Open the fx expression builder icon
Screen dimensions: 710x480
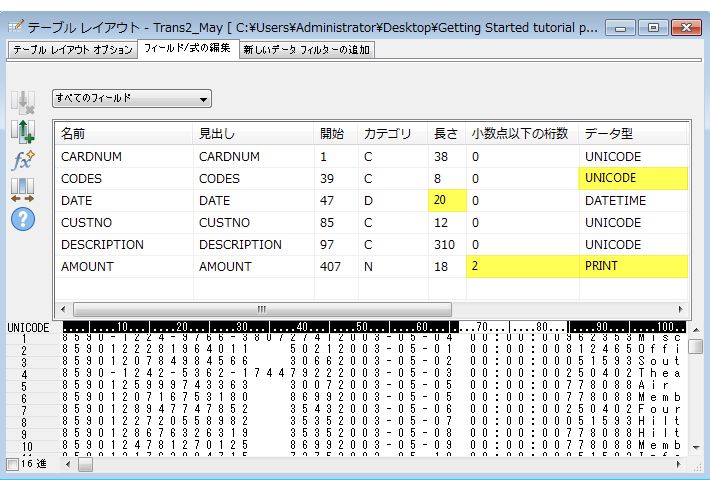[22, 160]
